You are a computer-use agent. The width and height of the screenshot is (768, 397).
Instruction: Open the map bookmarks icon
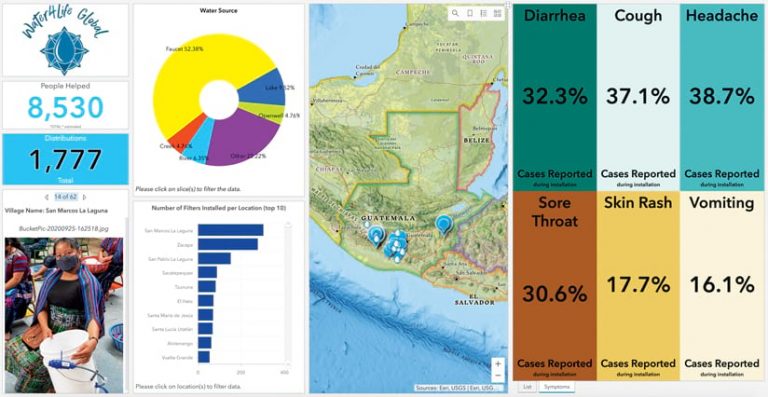(x=470, y=13)
